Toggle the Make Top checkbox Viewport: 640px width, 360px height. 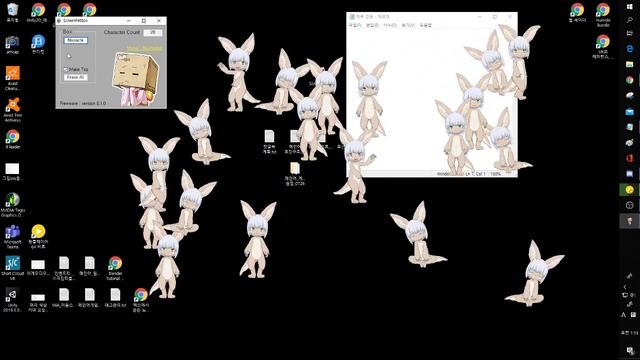click(x=66, y=70)
